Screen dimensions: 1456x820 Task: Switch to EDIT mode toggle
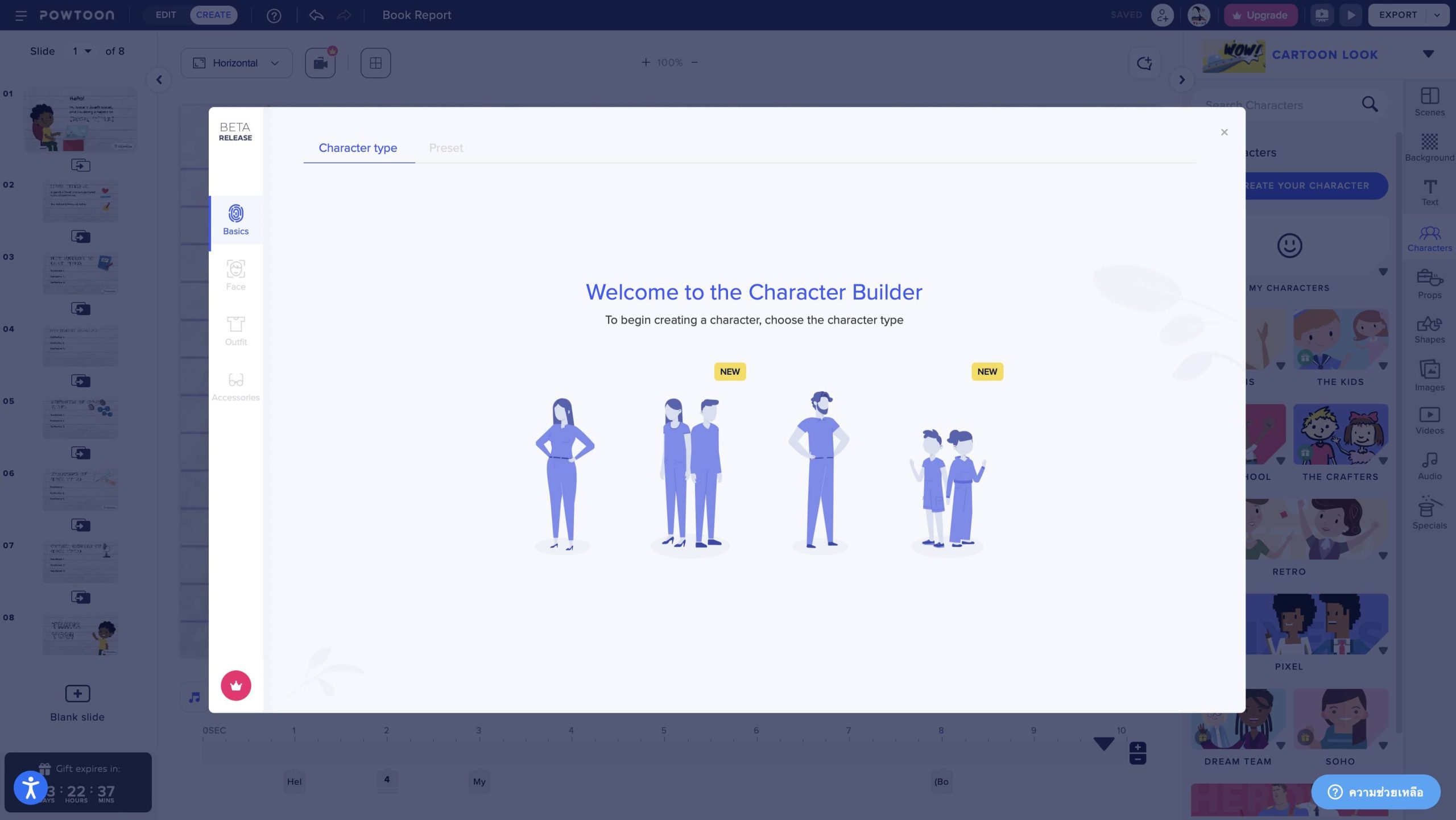(166, 15)
